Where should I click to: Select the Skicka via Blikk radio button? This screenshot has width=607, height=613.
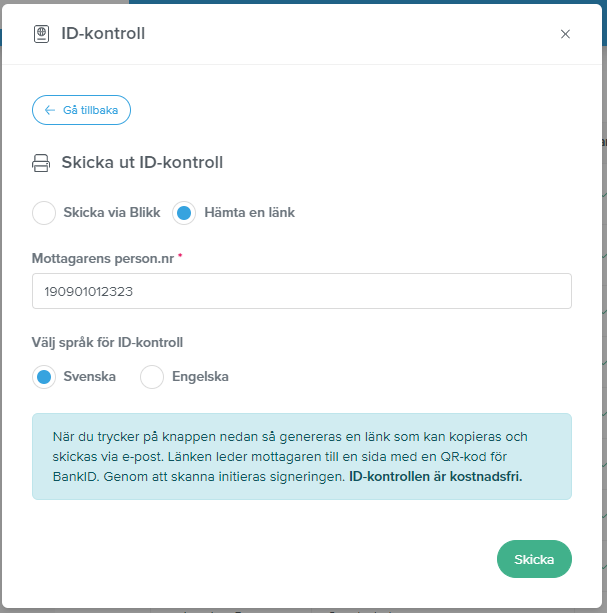(x=44, y=213)
